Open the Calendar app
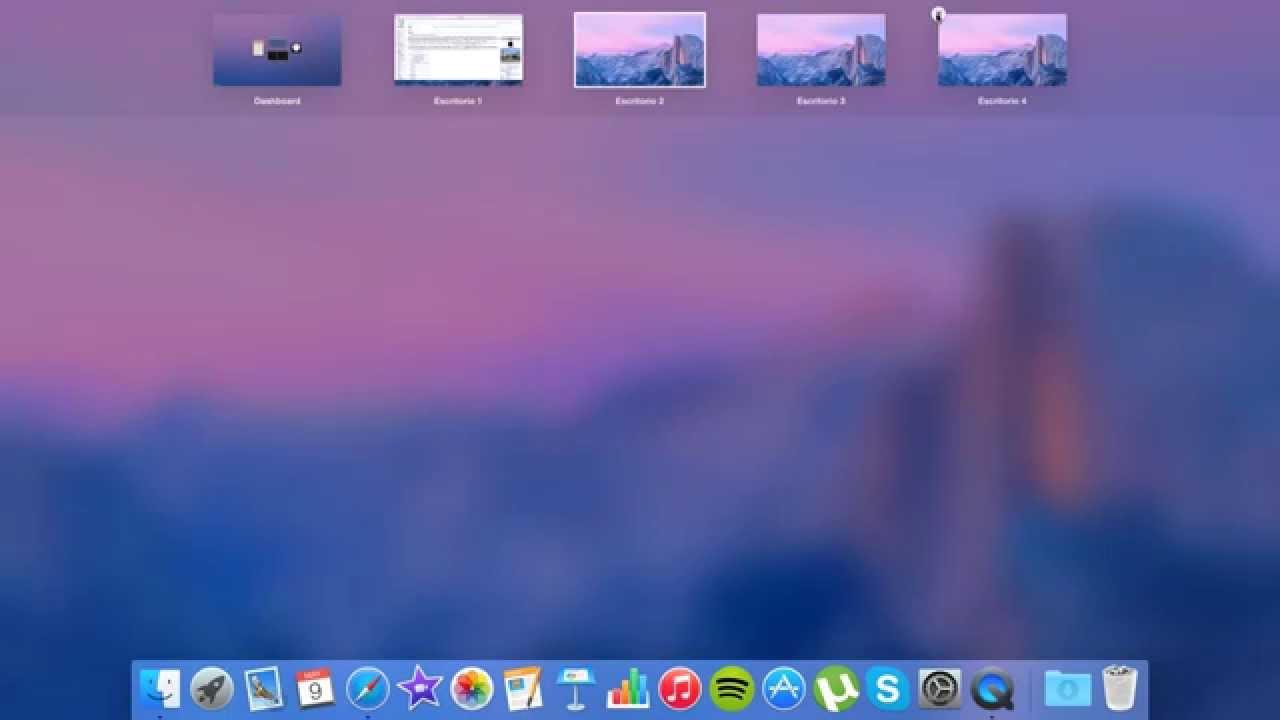Viewport: 1280px width, 720px height. click(315, 688)
